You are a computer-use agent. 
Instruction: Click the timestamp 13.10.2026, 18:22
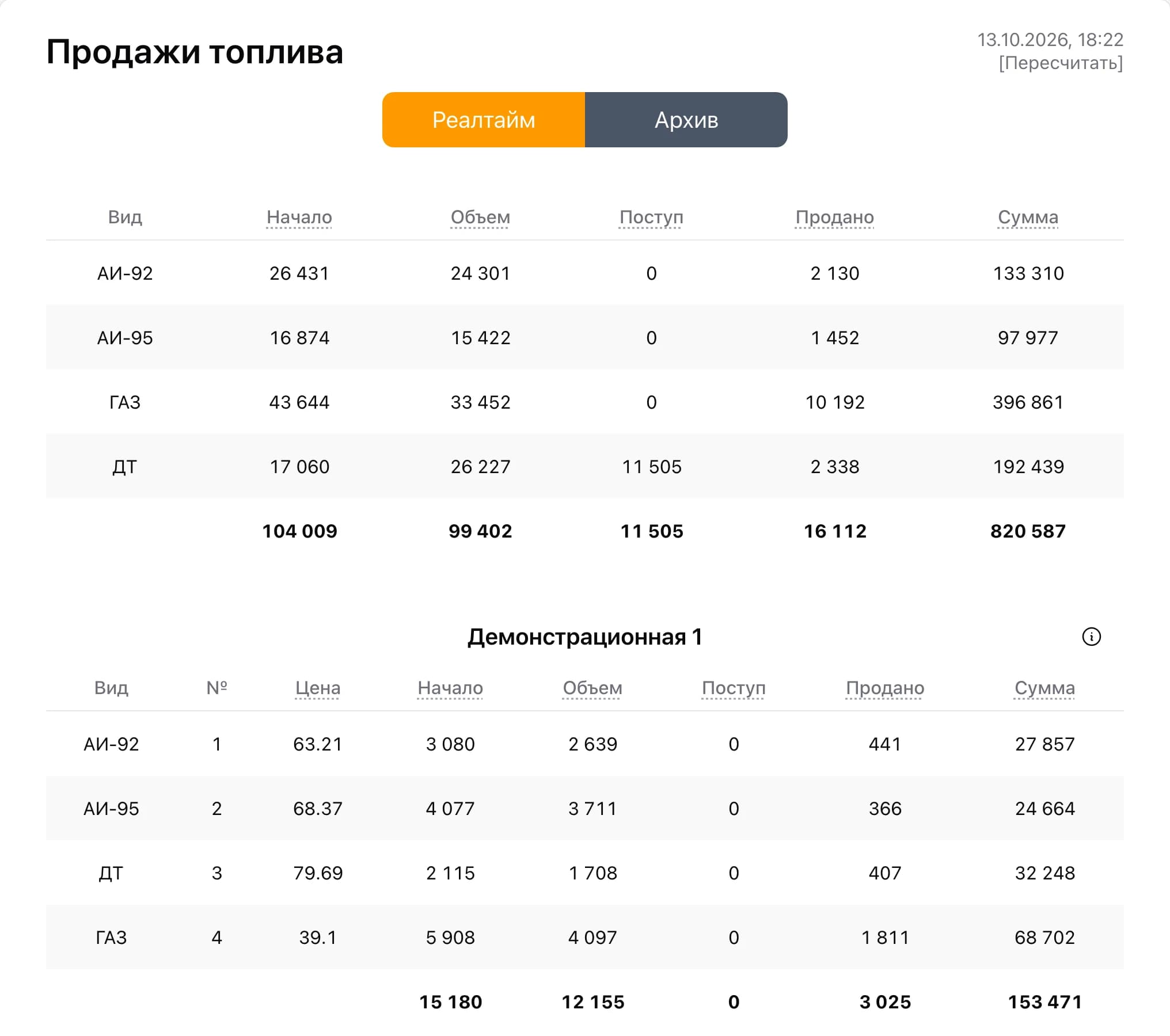[1050, 40]
